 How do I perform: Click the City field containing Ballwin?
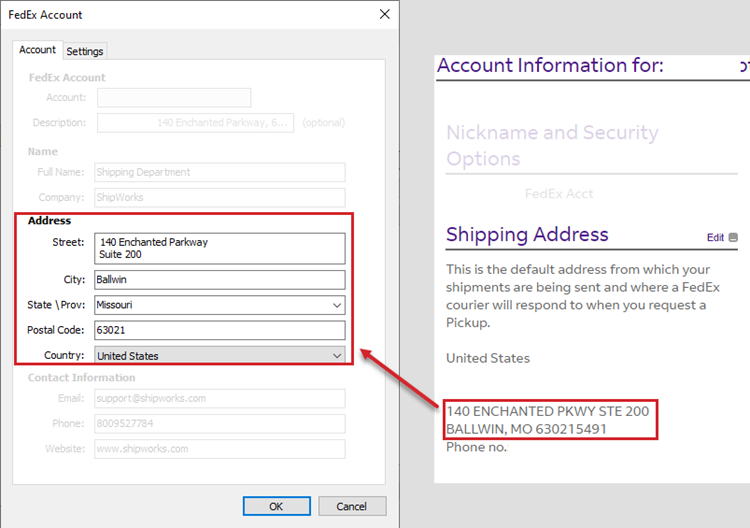pyautogui.click(x=220, y=280)
